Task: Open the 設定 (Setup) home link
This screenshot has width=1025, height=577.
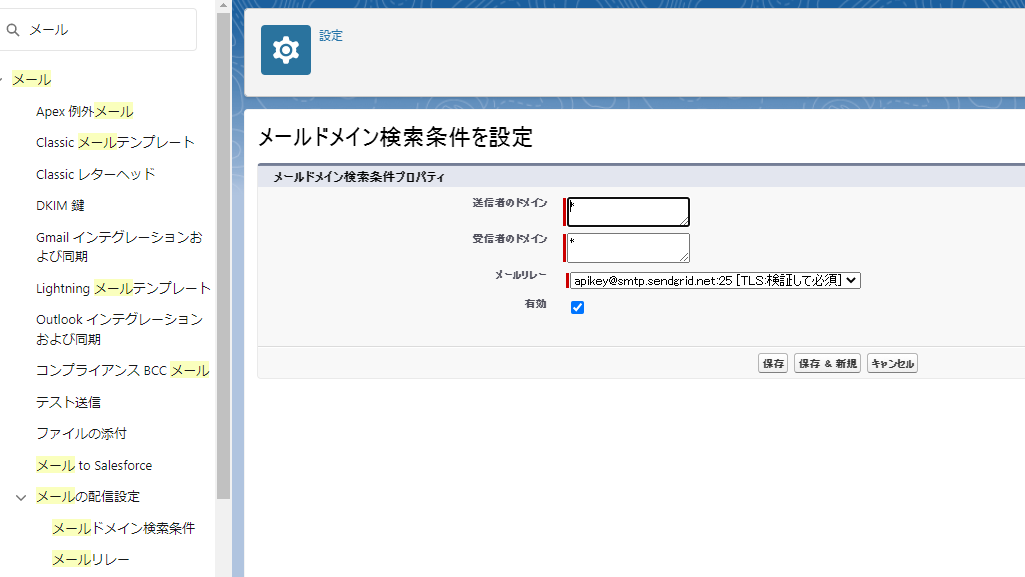Action: click(330, 35)
